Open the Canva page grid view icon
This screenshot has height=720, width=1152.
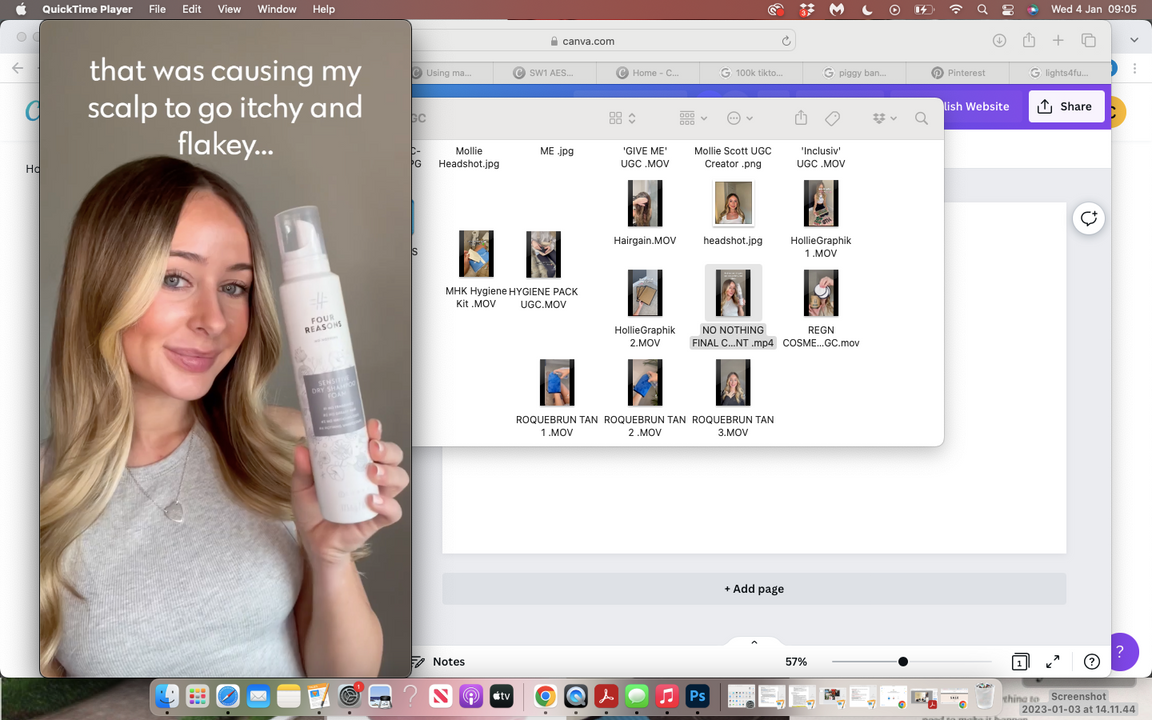coord(1020,661)
